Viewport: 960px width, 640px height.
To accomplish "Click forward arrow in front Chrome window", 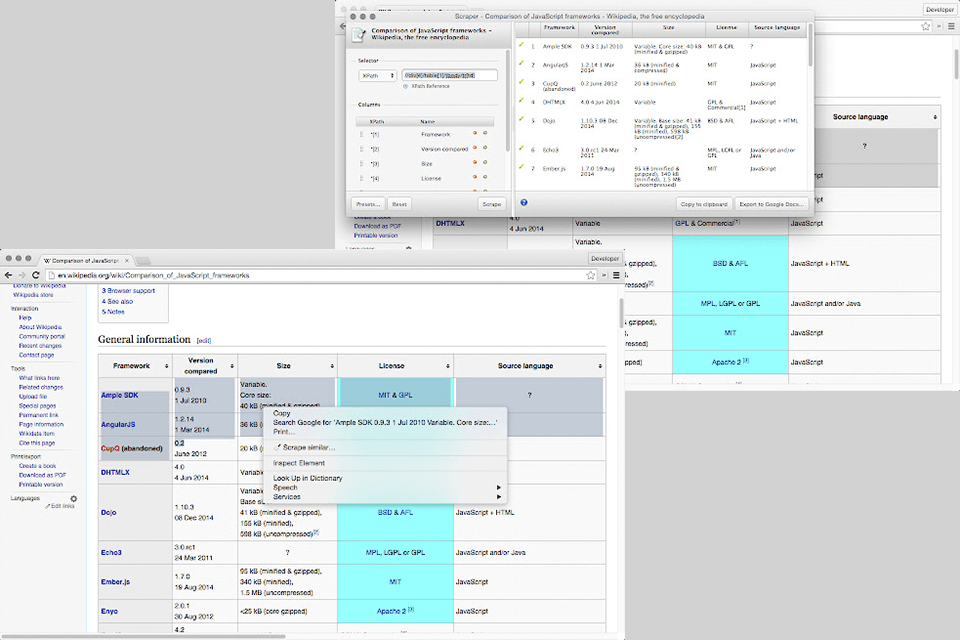I will (21, 276).
